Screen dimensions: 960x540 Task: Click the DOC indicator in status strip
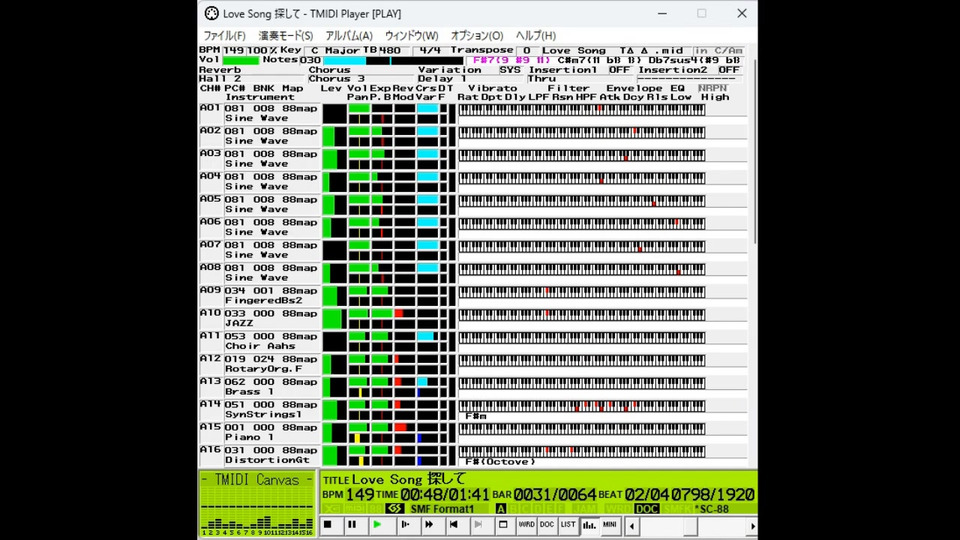pos(647,509)
